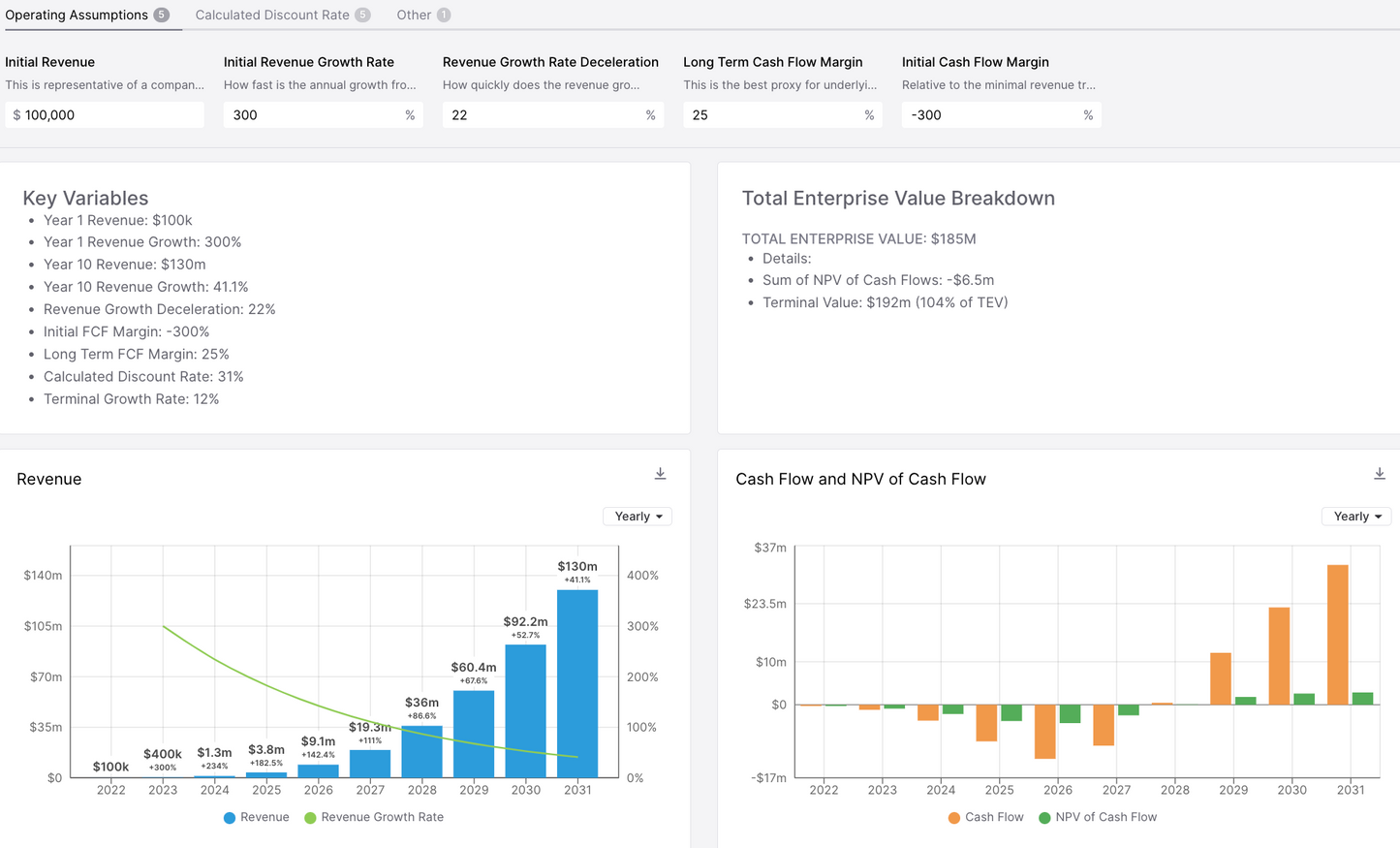Download the Cash Flow chart
Viewport: 1400px width, 848px height.
tap(1380, 473)
